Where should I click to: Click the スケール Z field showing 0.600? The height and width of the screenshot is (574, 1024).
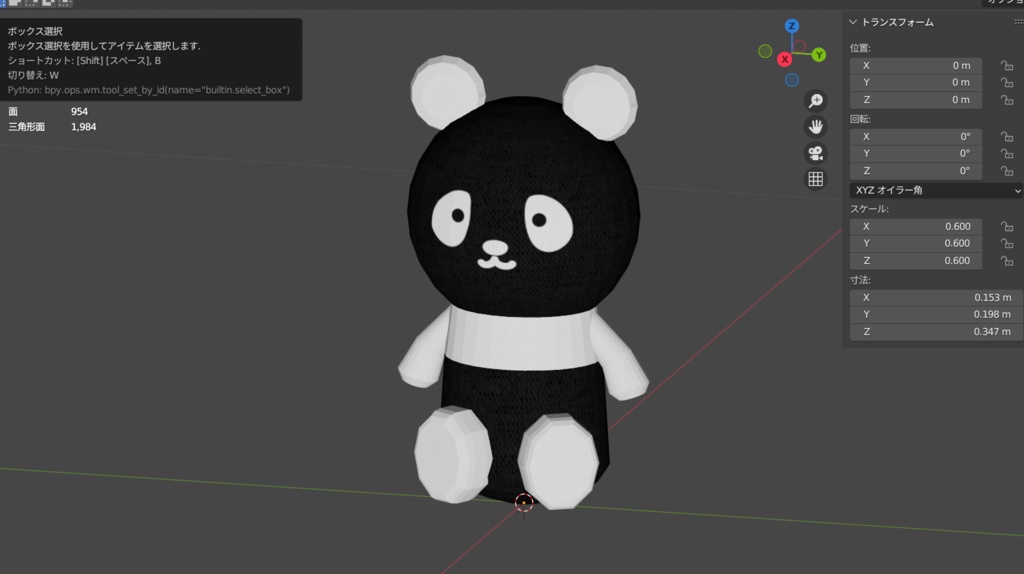pos(916,261)
